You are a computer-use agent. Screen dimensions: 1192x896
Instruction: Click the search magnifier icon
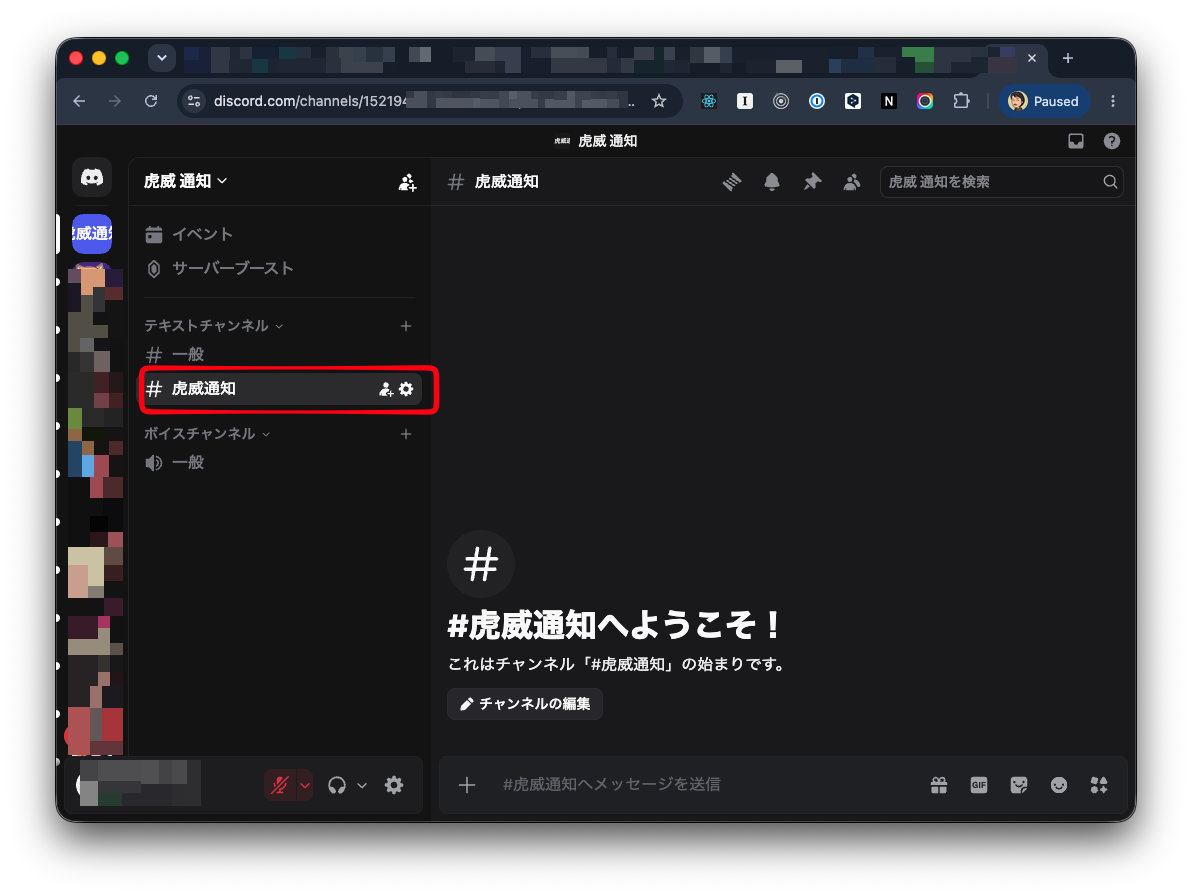pyautogui.click(x=1110, y=182)
